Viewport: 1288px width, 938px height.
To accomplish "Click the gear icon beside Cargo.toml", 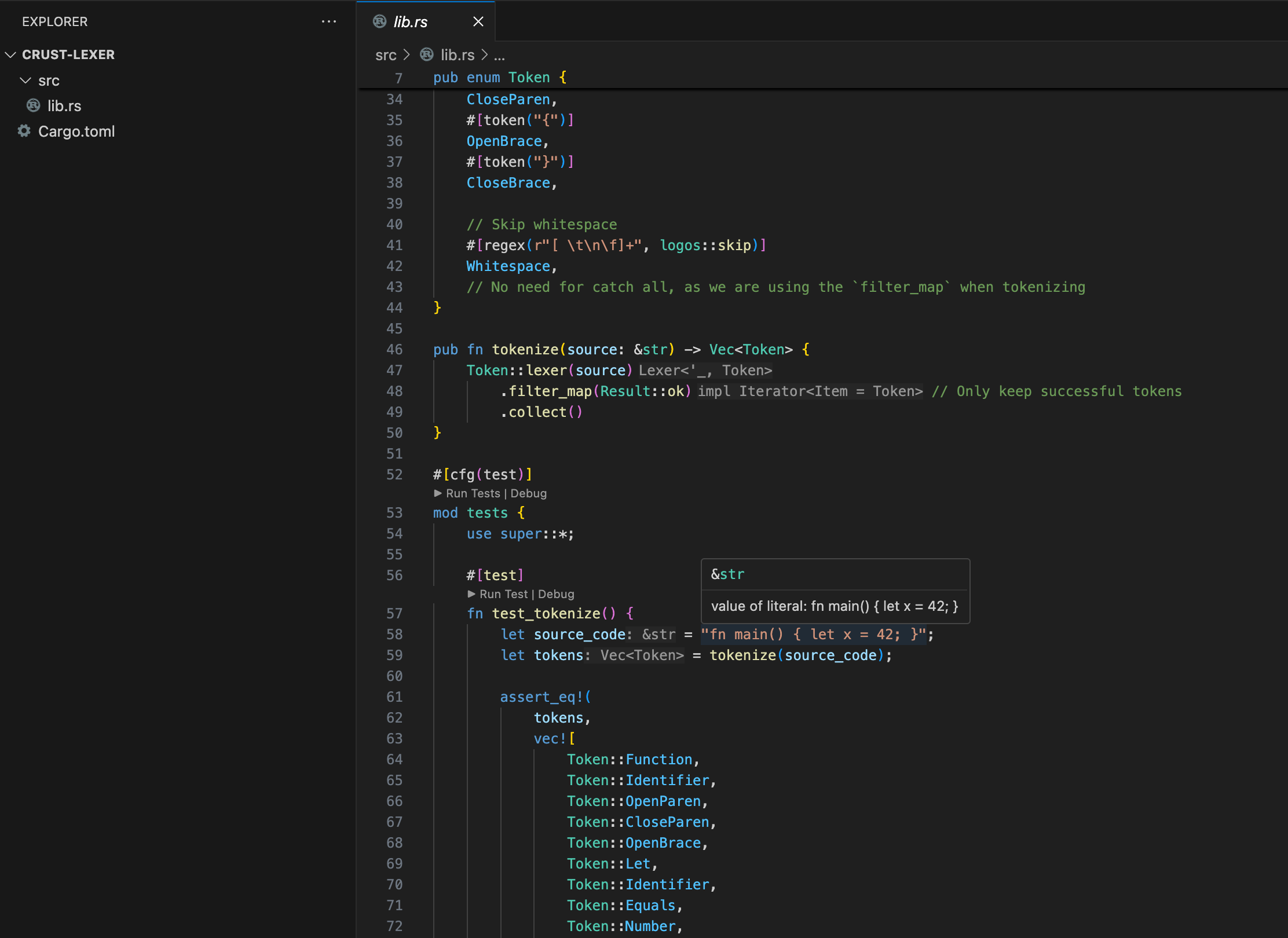I will 24,131.
